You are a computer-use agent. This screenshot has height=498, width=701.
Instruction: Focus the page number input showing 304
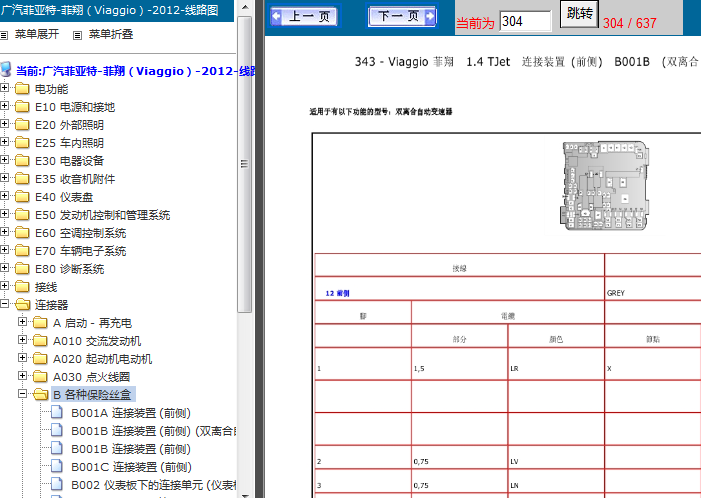coord(525,21)
